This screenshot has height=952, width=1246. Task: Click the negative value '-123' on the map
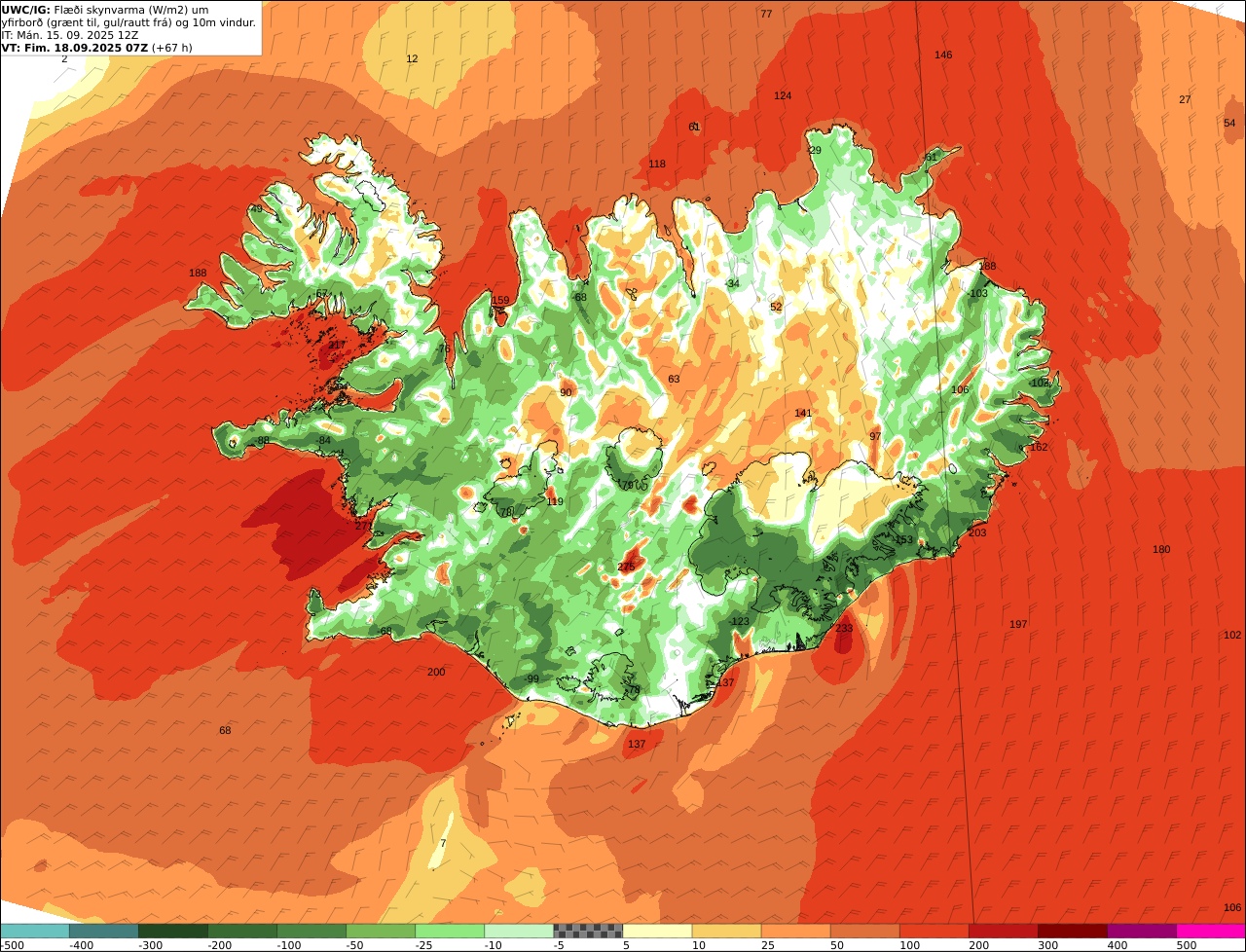tap(740, 621)
